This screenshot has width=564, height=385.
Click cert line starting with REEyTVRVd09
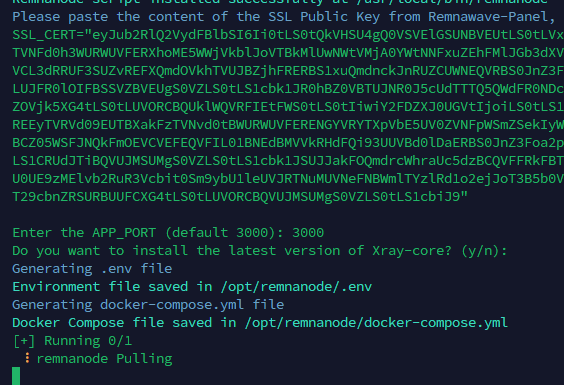[x=288, y=125]
